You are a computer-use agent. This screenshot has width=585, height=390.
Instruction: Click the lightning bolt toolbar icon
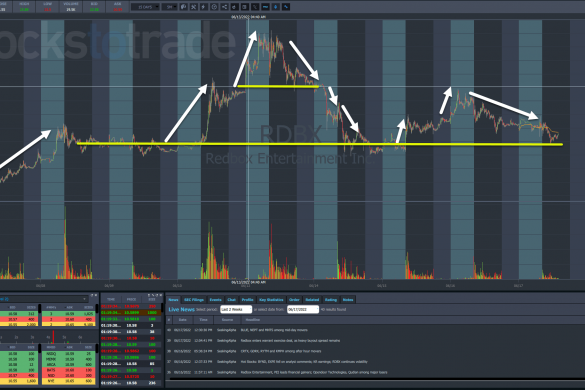coord(203,7)
